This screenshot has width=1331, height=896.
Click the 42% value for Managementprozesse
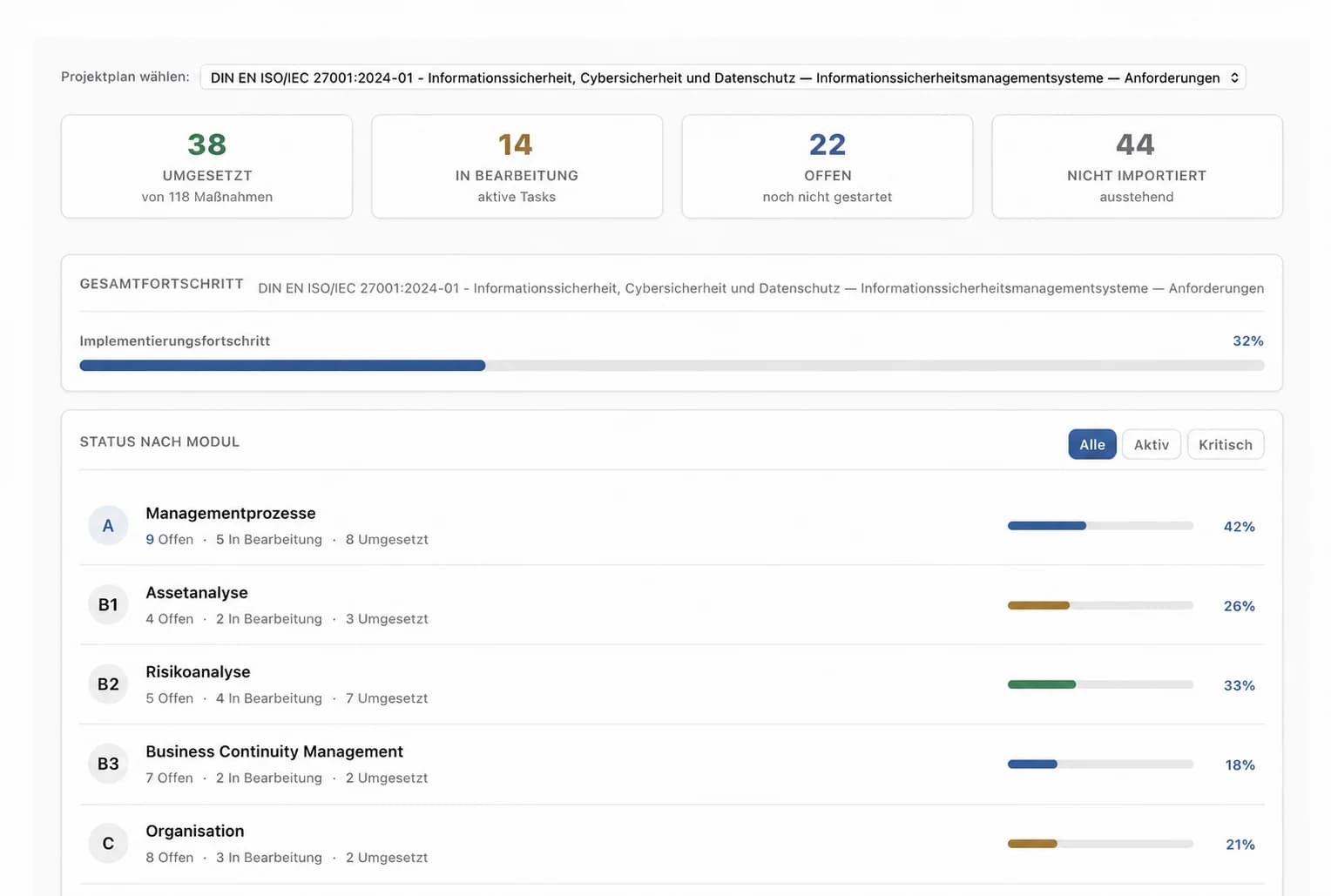point(1240,527)
